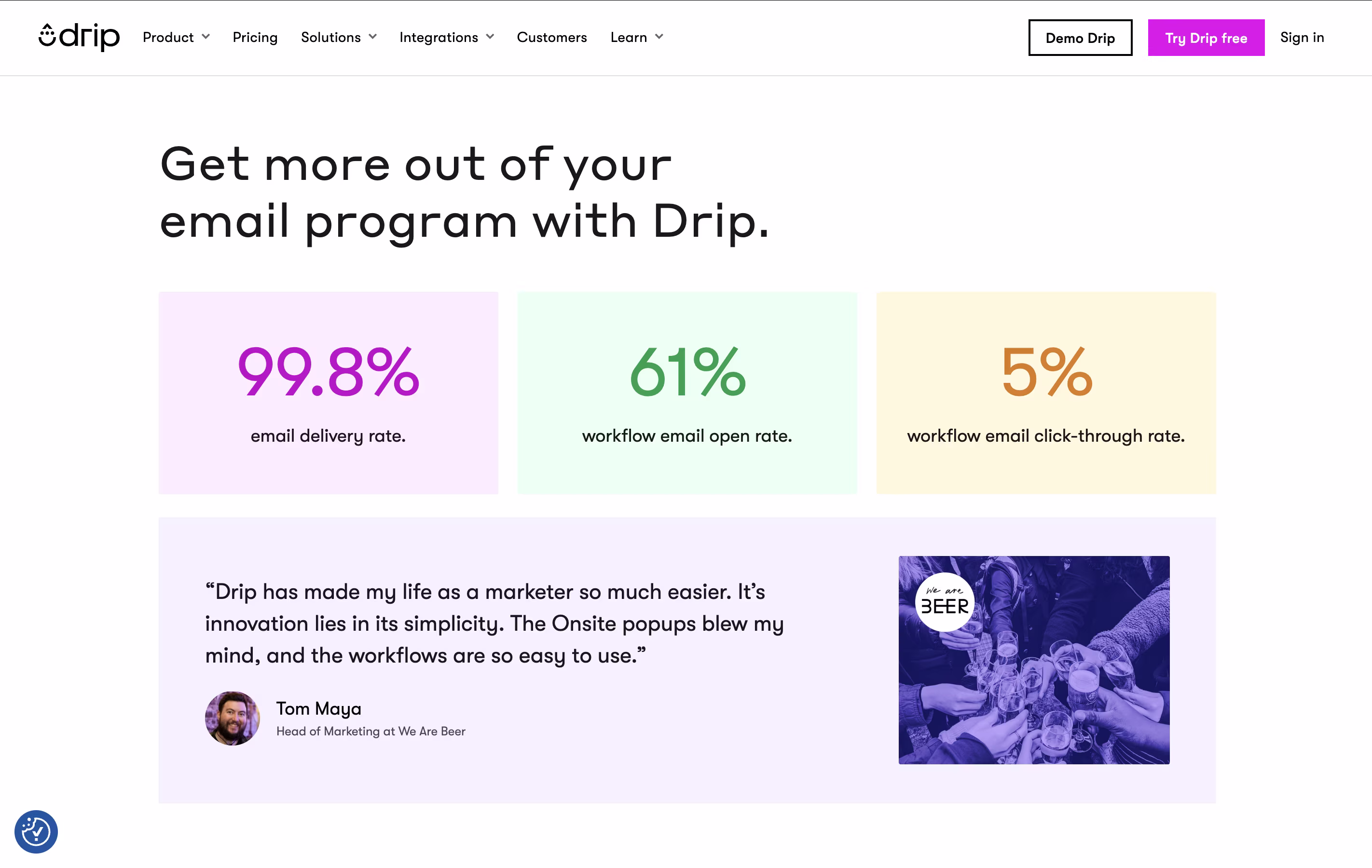Click Tom Maya's avatar photo

[233, 718]
